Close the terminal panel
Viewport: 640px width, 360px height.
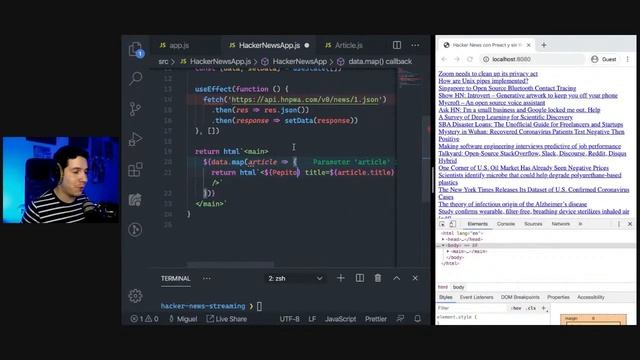415,278
